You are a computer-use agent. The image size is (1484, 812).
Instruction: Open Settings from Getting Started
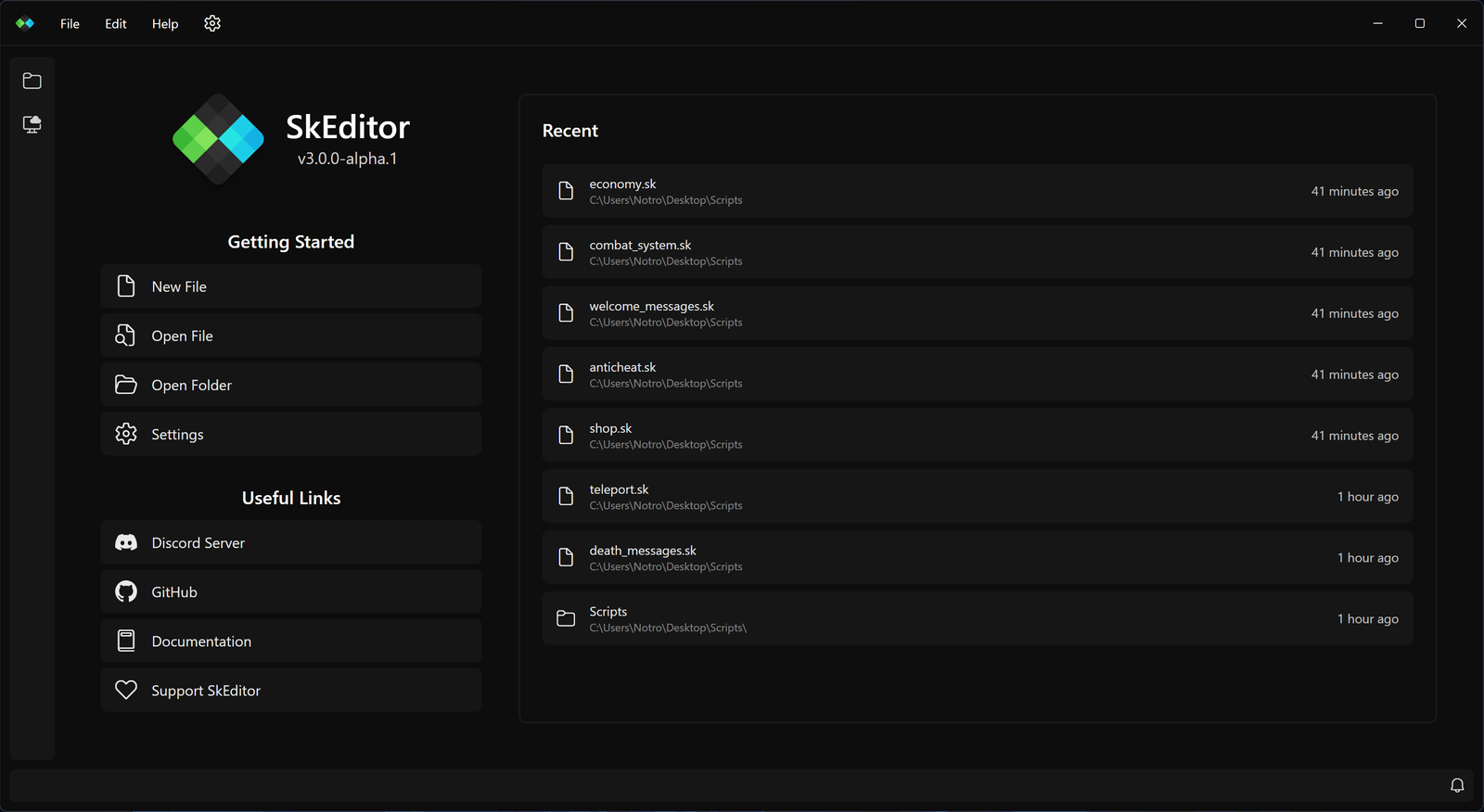291,434
